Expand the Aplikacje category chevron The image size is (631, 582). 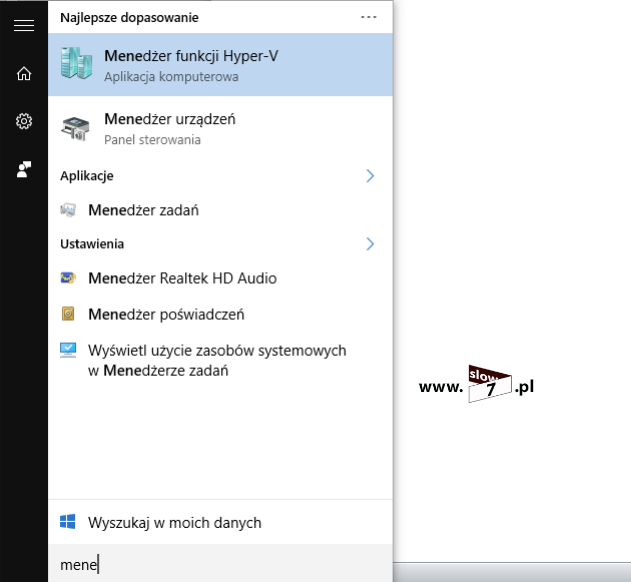[370, 175]
